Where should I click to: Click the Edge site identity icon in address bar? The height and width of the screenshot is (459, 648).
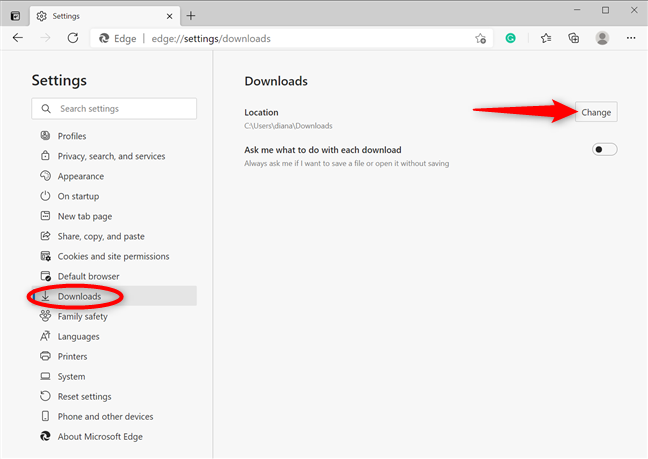(x=104, y=38)
